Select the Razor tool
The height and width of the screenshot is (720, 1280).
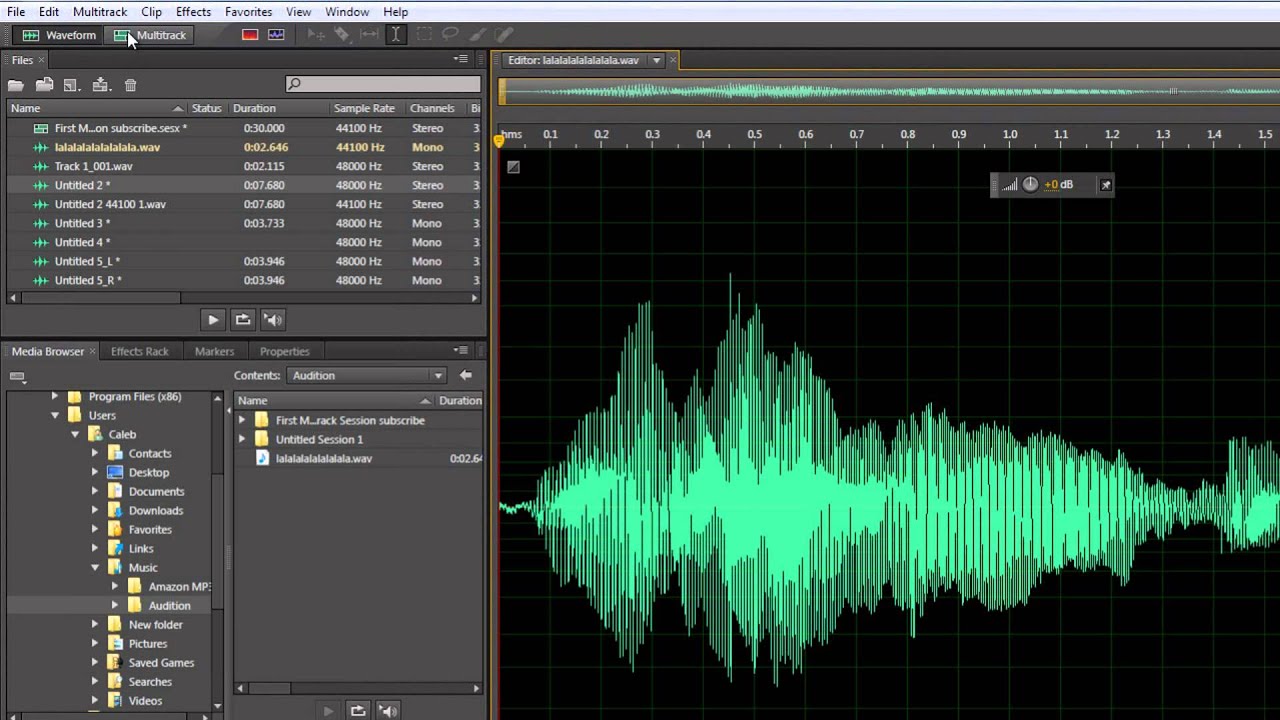coord(342,35)
